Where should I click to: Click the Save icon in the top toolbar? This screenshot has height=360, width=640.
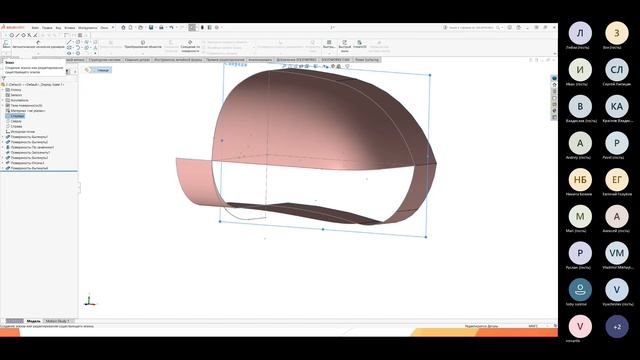[151, 27]
